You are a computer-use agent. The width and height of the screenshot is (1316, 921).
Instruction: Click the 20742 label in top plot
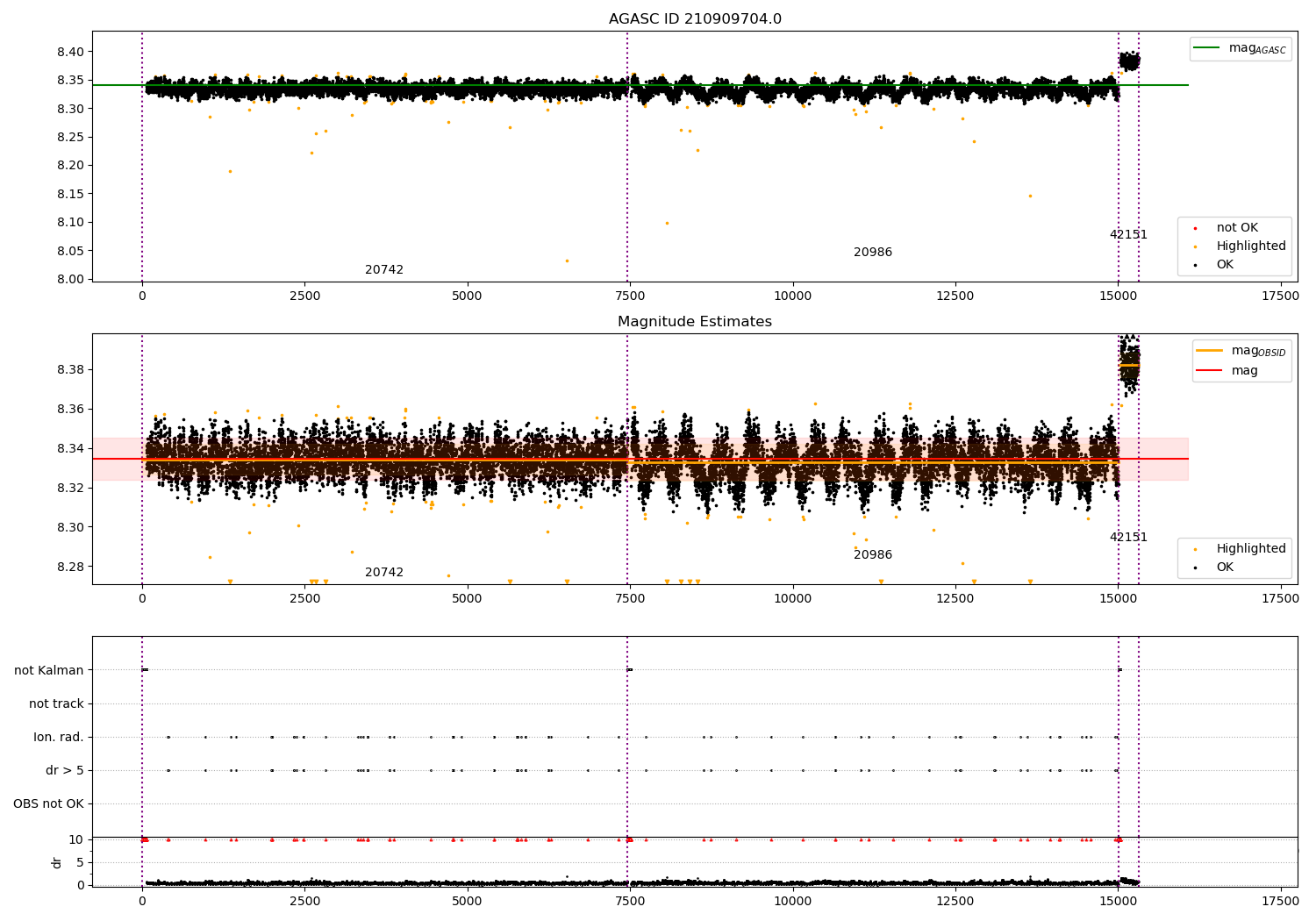[384, 270]
